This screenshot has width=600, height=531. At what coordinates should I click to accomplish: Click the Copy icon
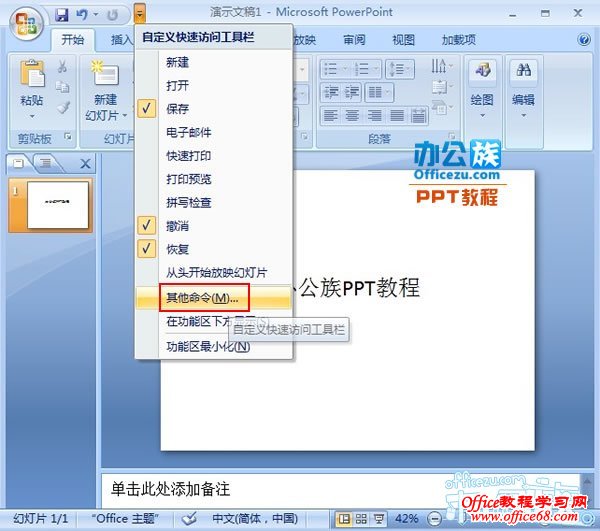62,87
